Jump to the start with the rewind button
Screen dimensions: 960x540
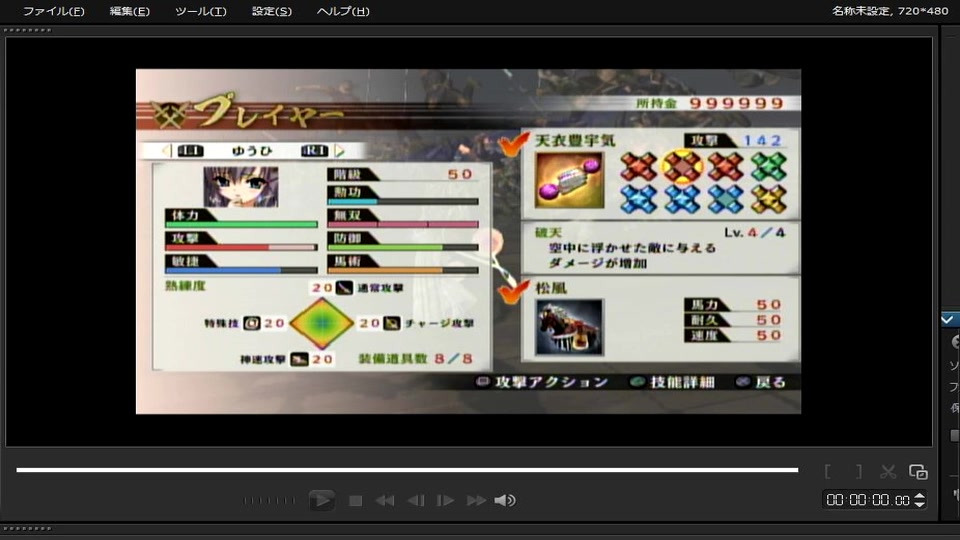384,501
